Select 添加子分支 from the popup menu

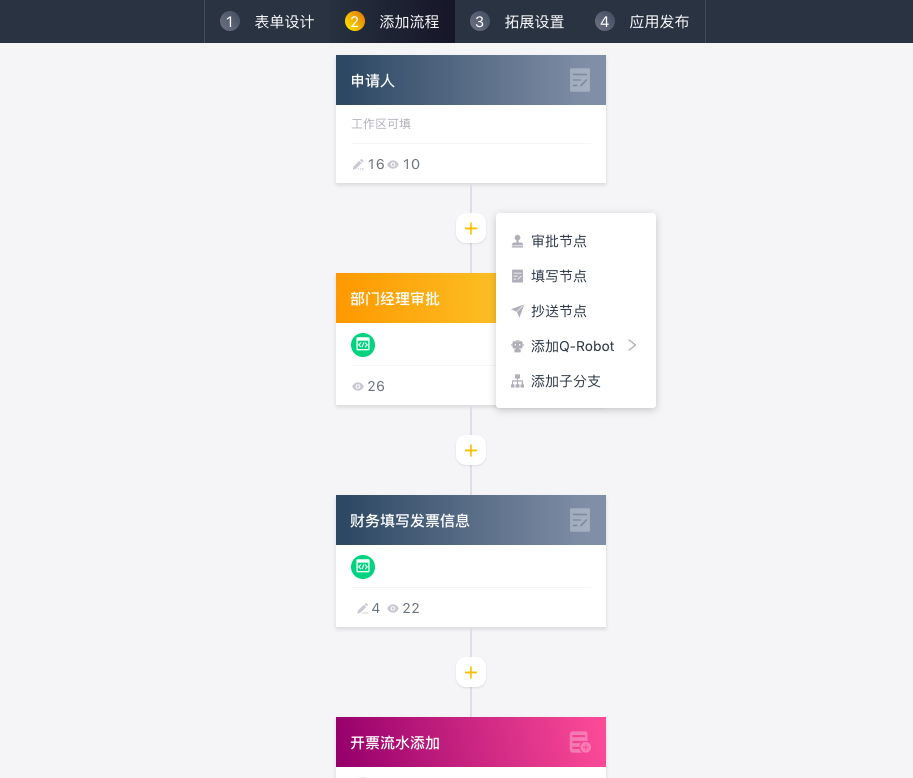tap(576, 381)
